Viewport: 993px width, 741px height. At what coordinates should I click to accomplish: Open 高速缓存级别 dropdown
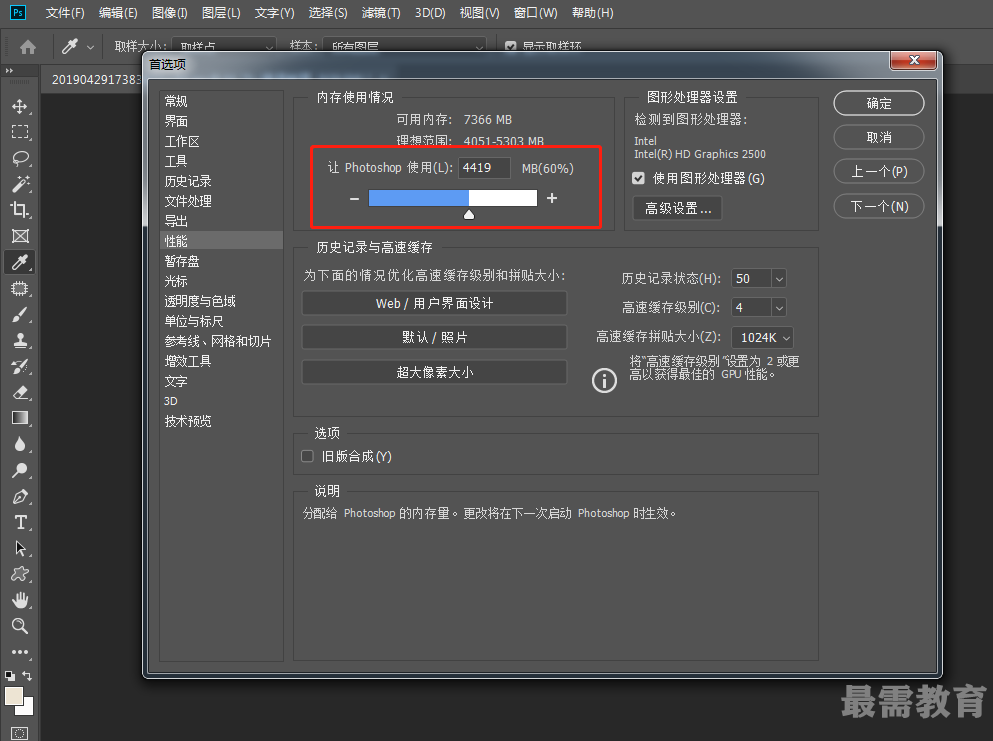coord(779,308)
